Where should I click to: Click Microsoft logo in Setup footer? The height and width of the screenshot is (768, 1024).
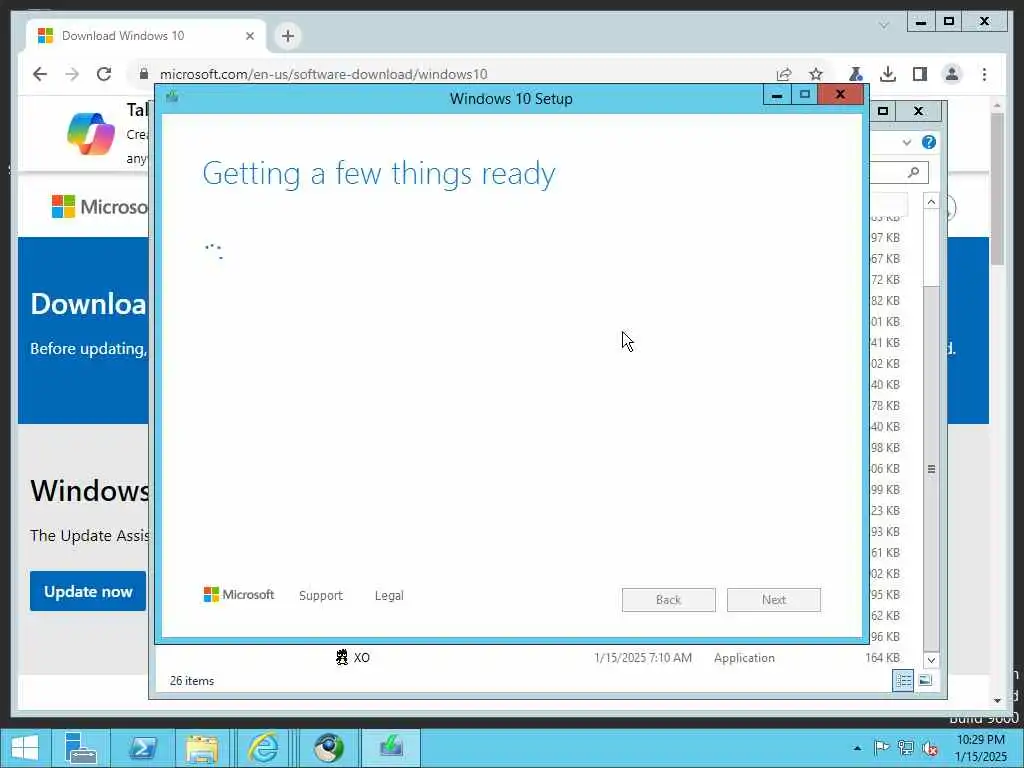pyautogui.click(x=239, y=595)
